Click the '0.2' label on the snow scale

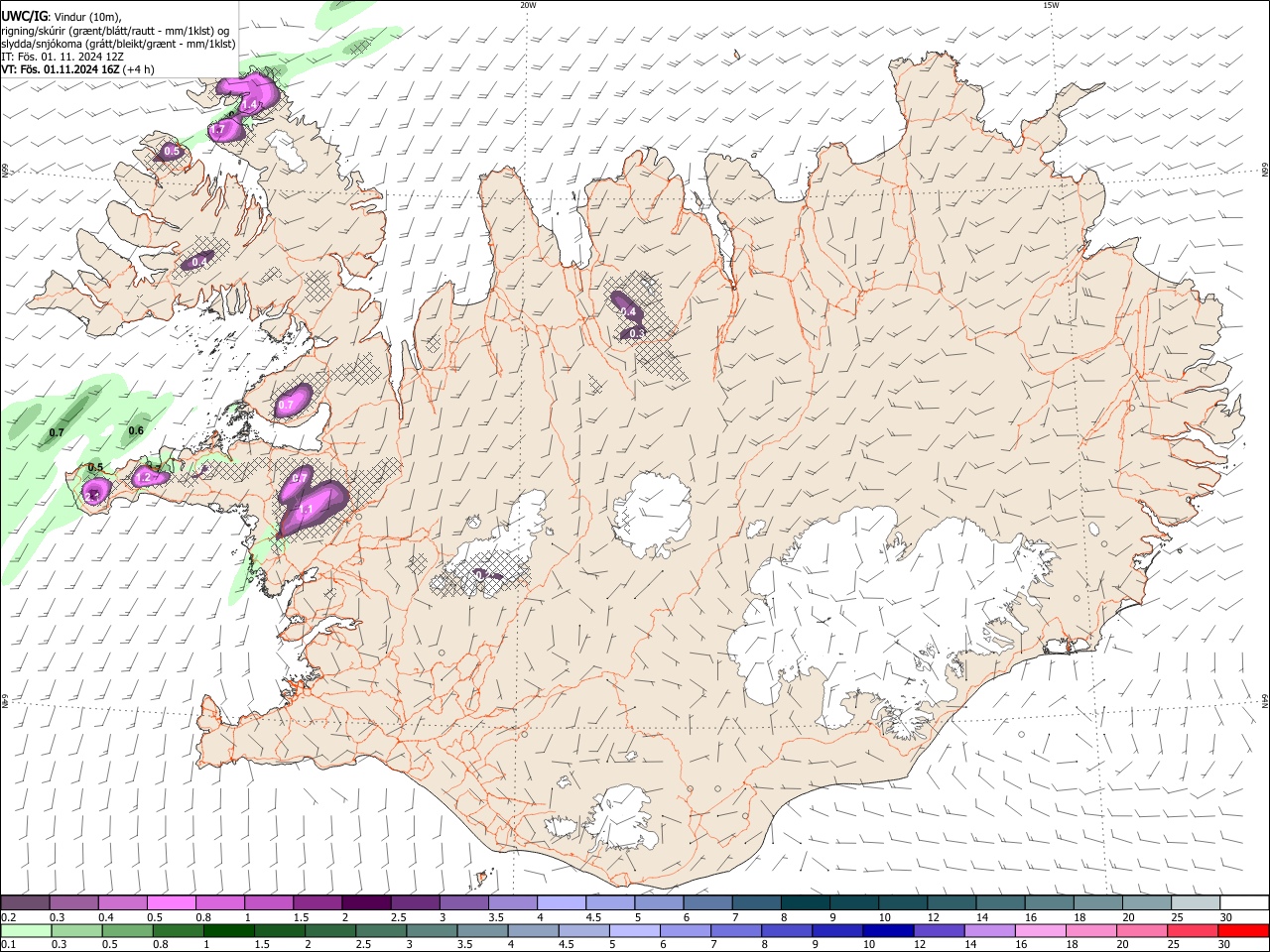[x=7, y=917]
